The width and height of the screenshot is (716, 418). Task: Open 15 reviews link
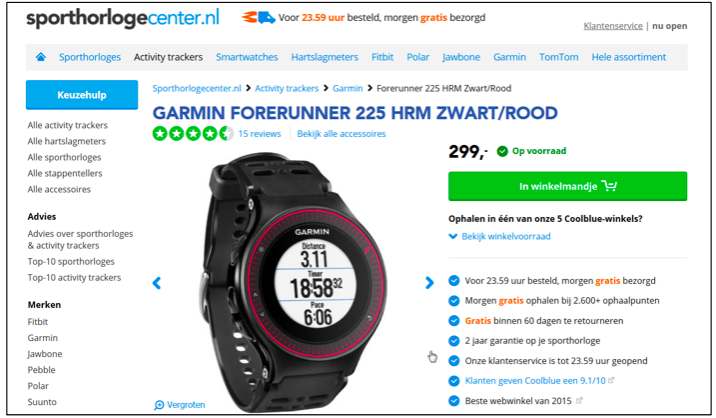coord(259,134)
